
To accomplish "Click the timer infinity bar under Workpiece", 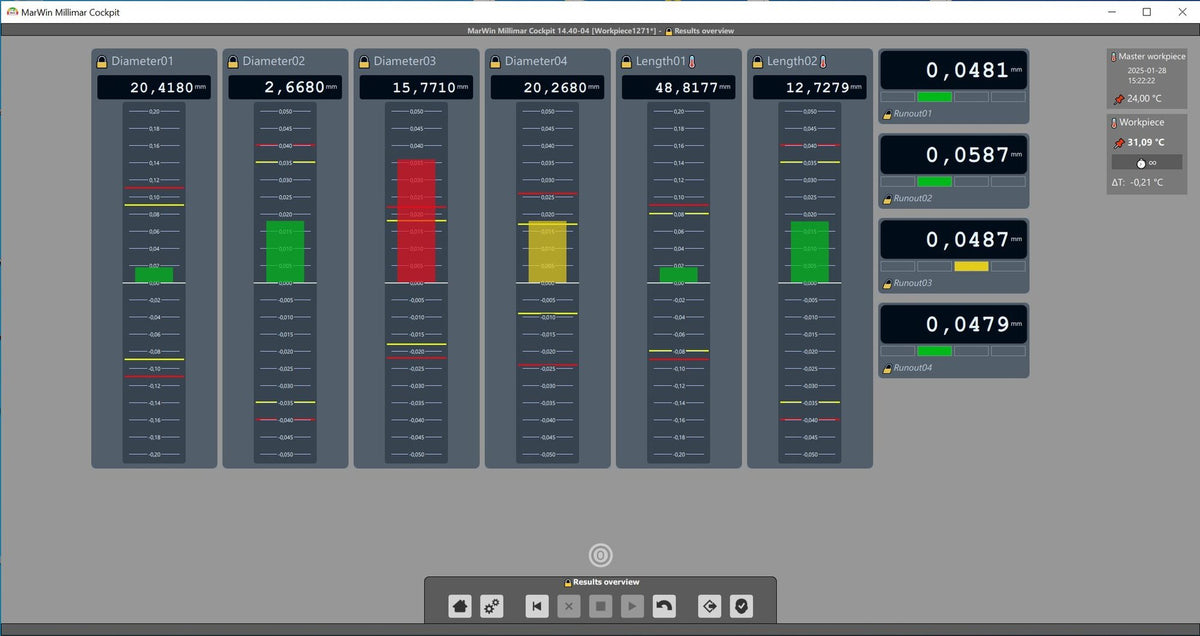I will 1146,162.
